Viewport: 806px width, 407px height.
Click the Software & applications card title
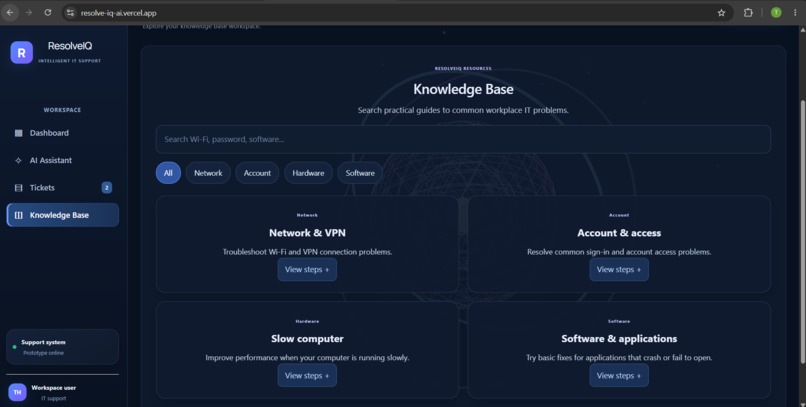tap(619, 339)
